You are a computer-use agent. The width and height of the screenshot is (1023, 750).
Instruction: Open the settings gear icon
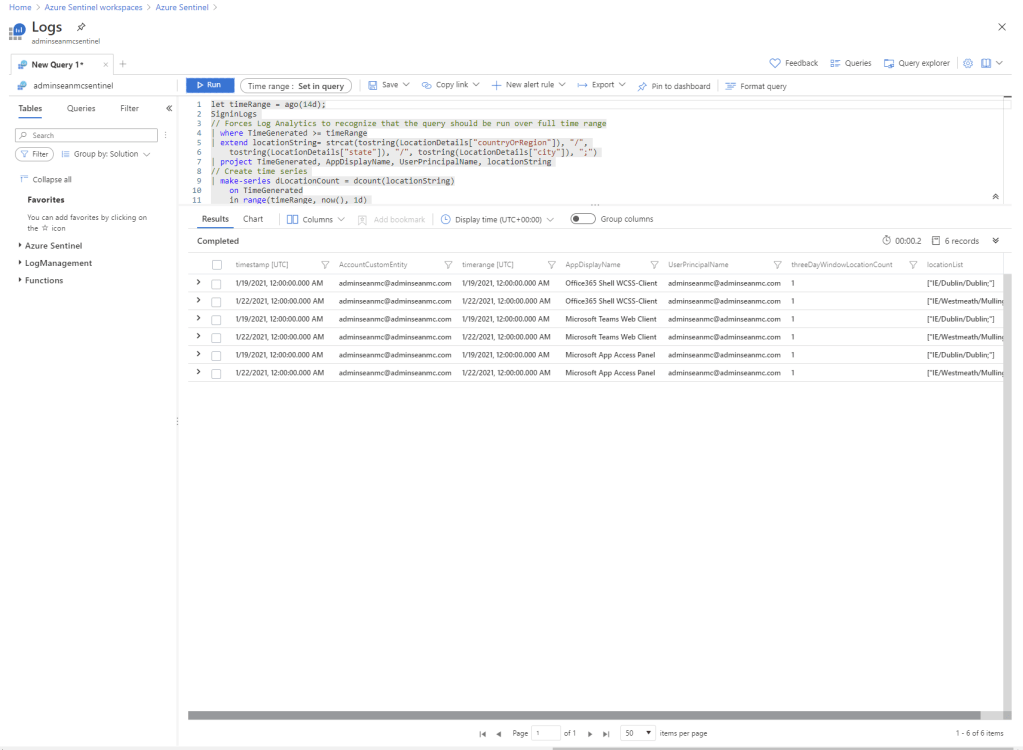point(968,63)
